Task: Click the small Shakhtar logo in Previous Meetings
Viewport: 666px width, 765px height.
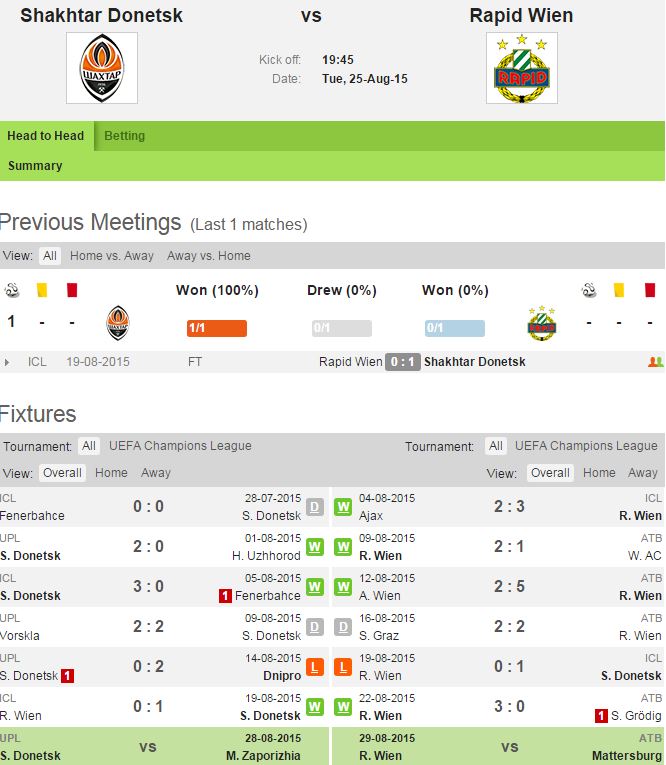Action: (117, 323)
